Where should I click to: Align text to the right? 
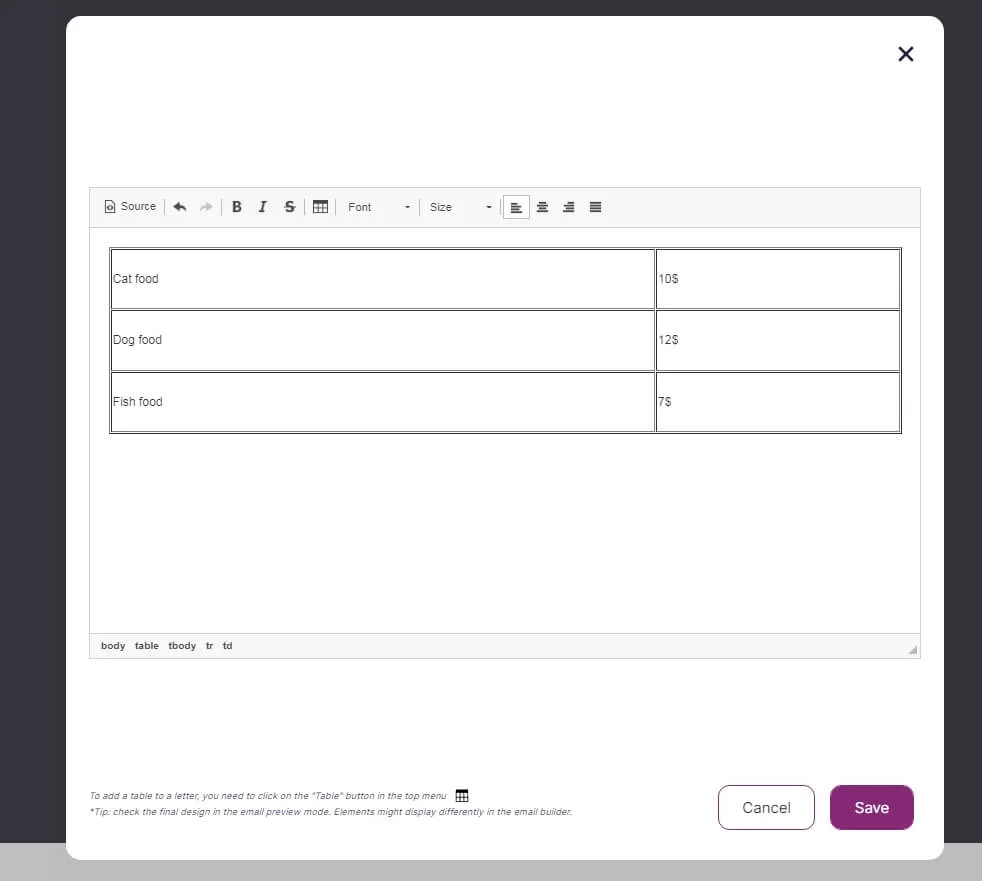click(x=569, y=207)
